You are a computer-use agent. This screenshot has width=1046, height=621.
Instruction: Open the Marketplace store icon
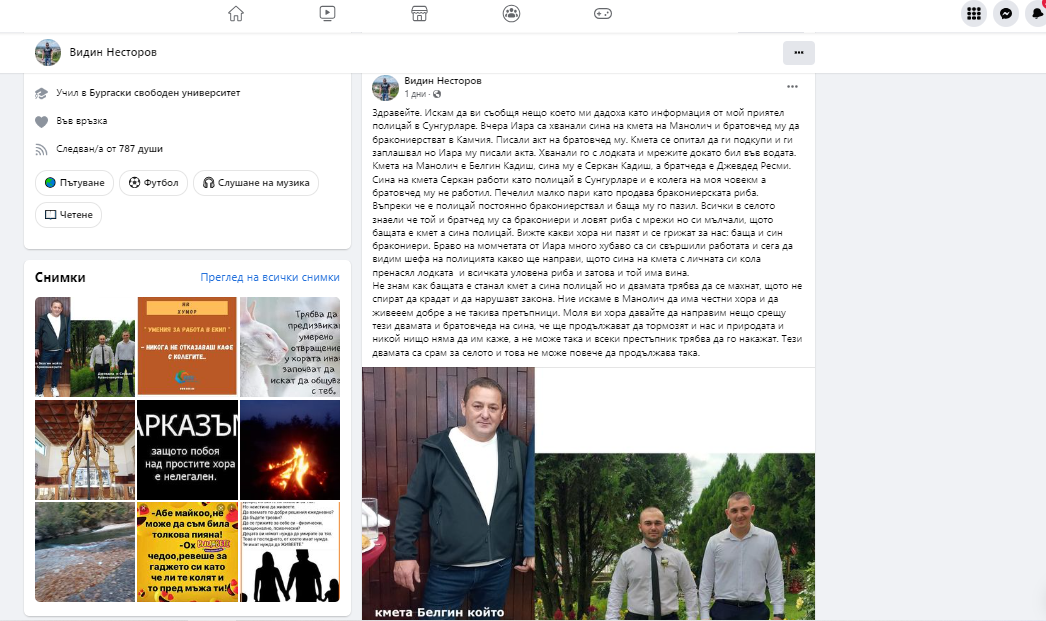click(x=419, y=13)
